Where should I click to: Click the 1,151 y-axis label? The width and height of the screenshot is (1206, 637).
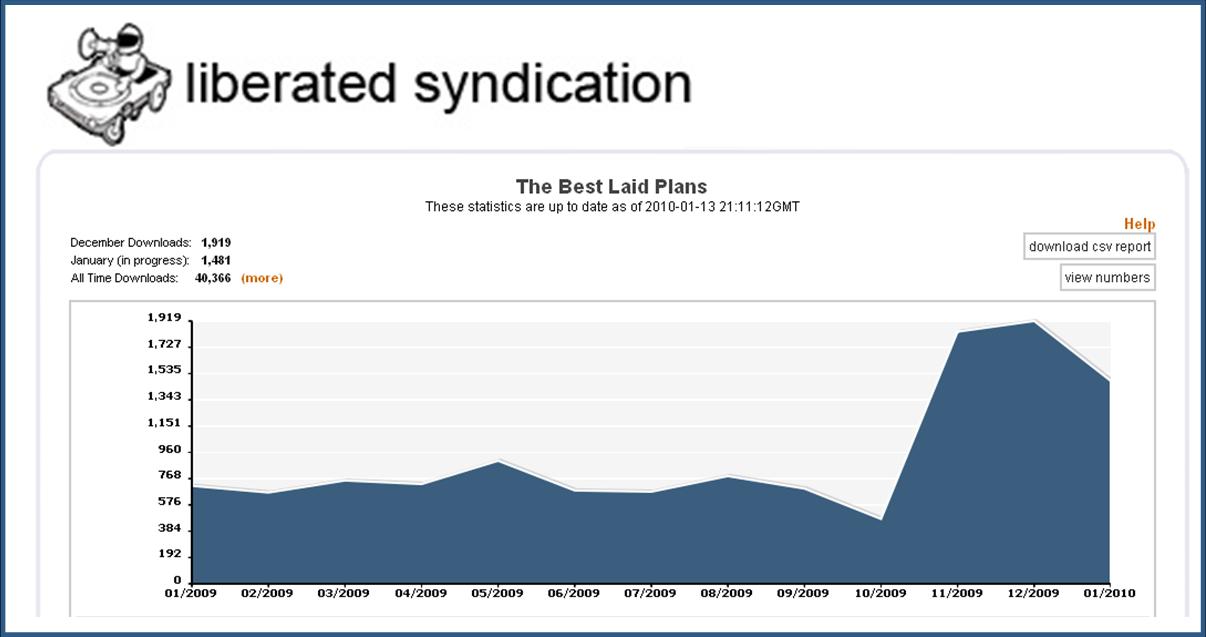(165, 423)
